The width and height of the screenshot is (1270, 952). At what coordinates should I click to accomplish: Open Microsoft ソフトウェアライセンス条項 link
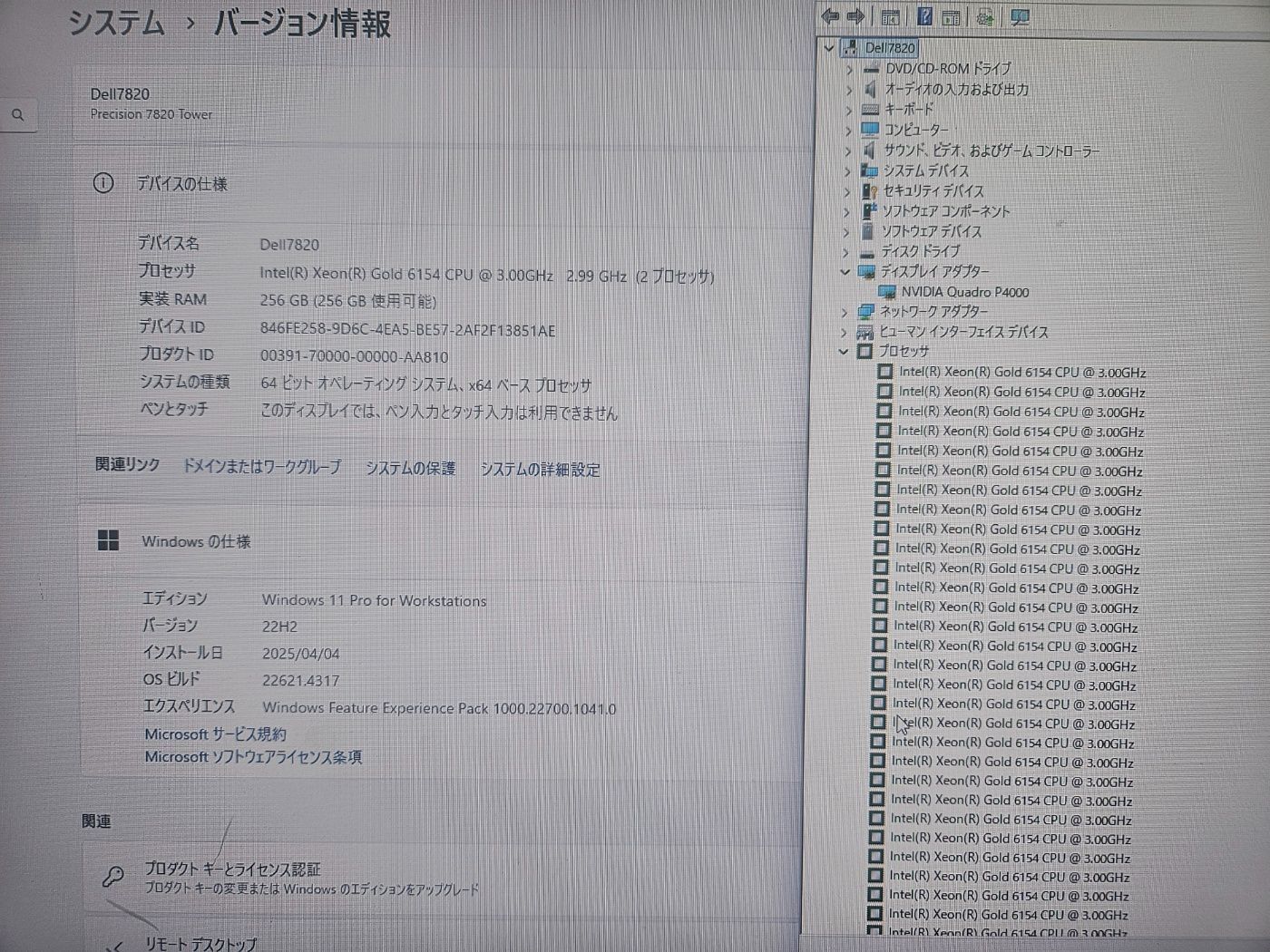[253, 756]
